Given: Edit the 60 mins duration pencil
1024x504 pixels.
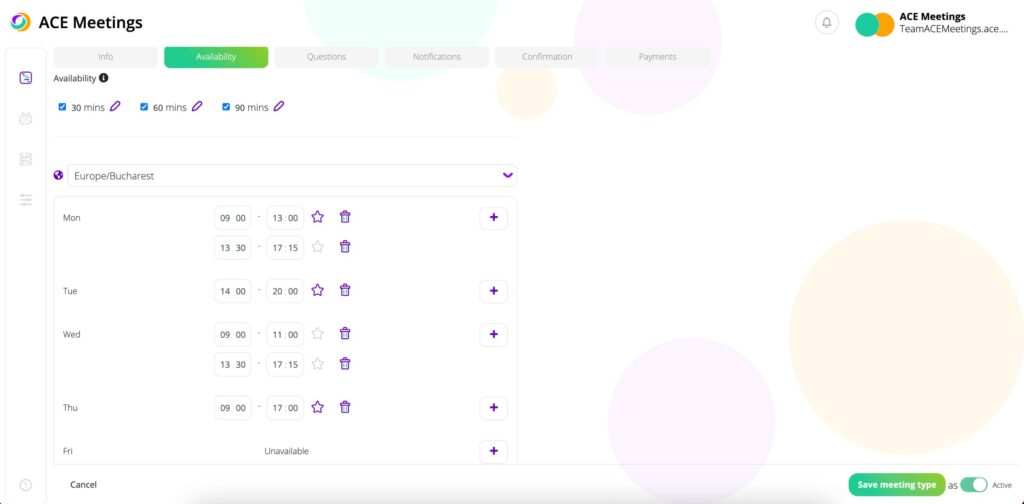Looking at the screenshot, I should pyautogui.click(x=197, y=106).
